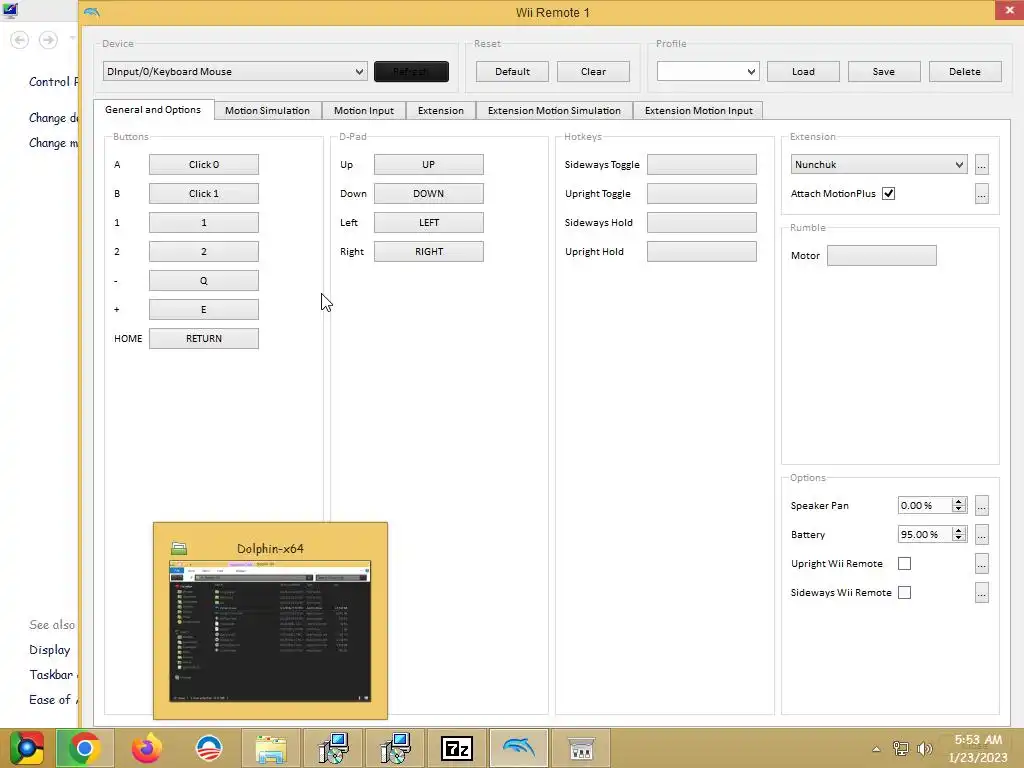
Task: Enable the Upright Wii Remote checkbox
Action: pyautogui.click(x=904, y=564)
